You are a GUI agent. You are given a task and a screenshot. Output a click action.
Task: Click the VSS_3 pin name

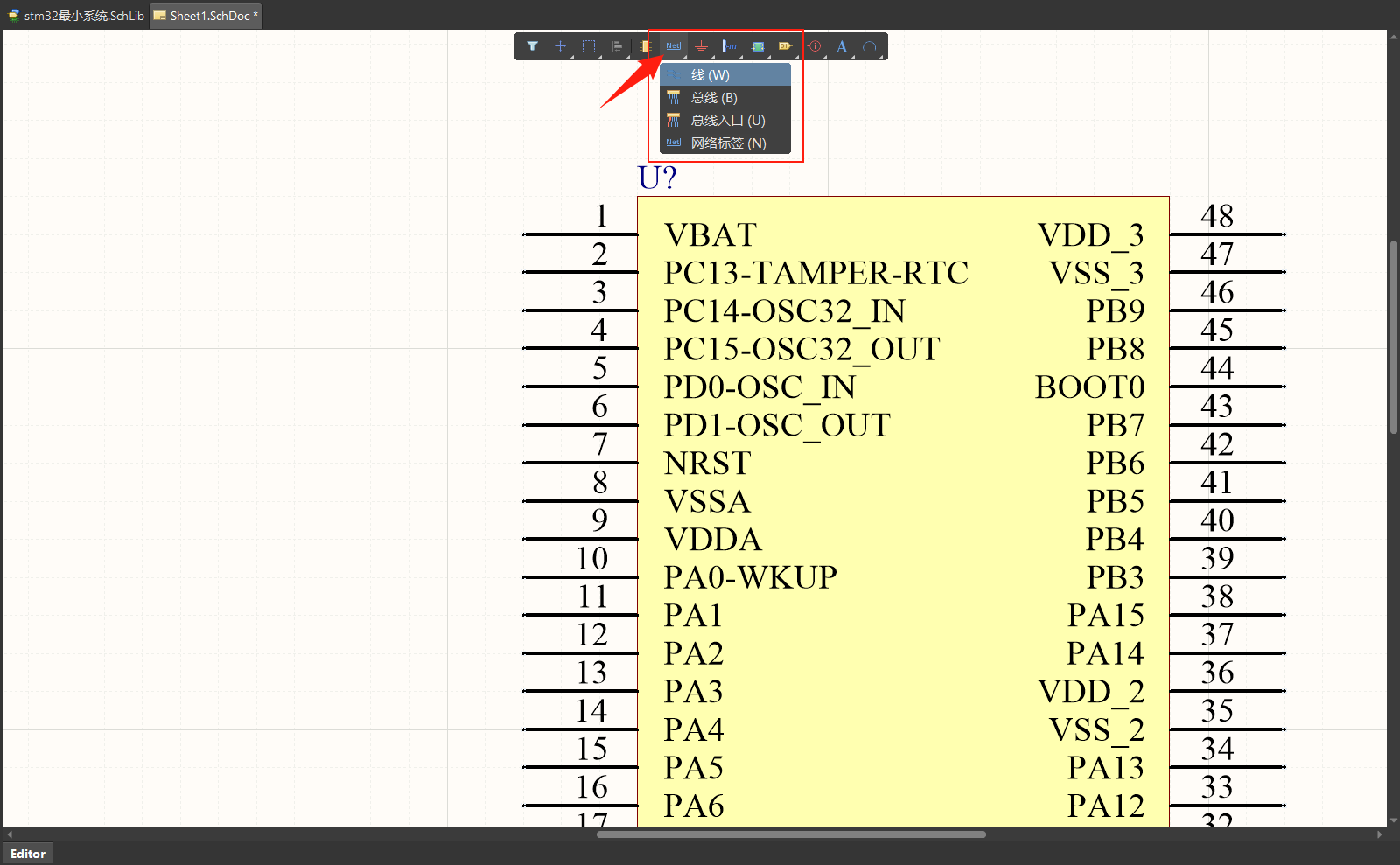click(x=1096, y=273)
